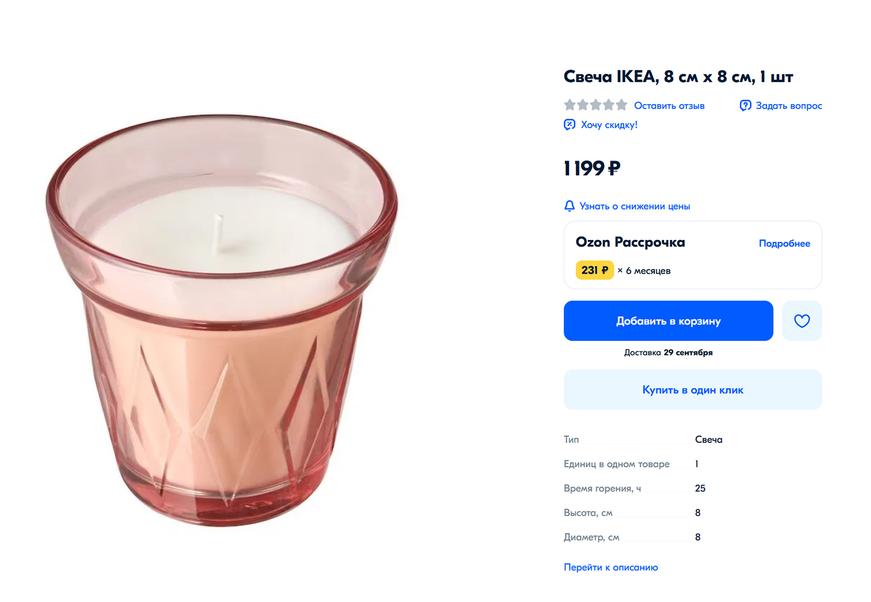Give a five-star rating with last star
This screenshot has width=871, height=602.
coord(622,105)
